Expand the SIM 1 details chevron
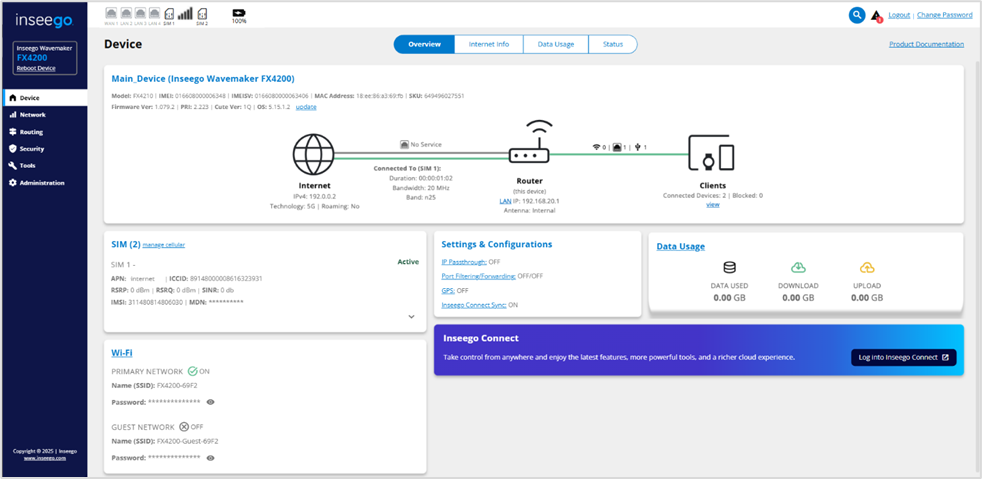The width and height of the screenshot is (982, 479). pos(411,316)
